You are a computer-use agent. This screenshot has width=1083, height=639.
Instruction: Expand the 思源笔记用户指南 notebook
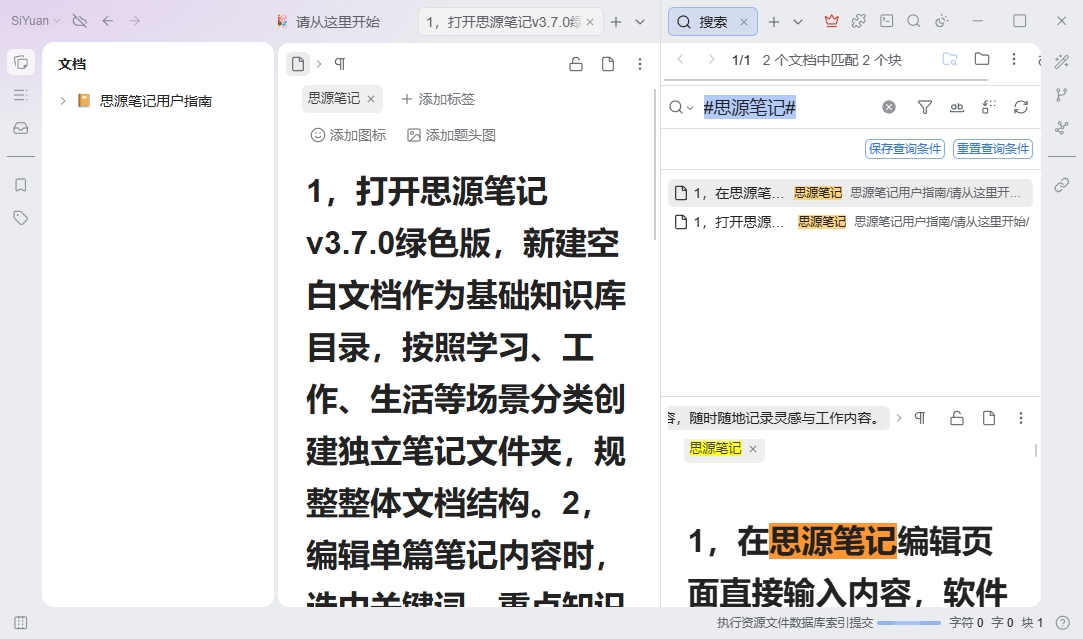point(63,101)
